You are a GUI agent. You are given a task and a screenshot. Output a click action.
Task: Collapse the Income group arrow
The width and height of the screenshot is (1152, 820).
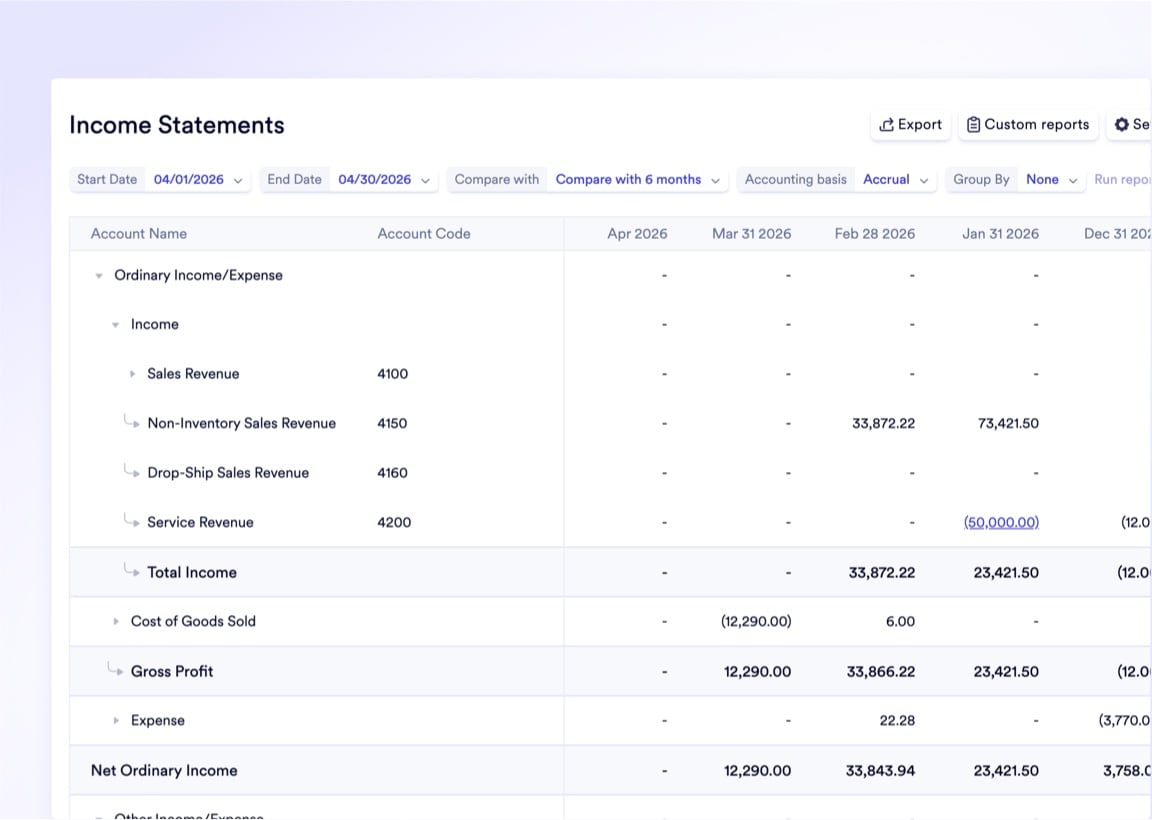[x=115, y=325]
